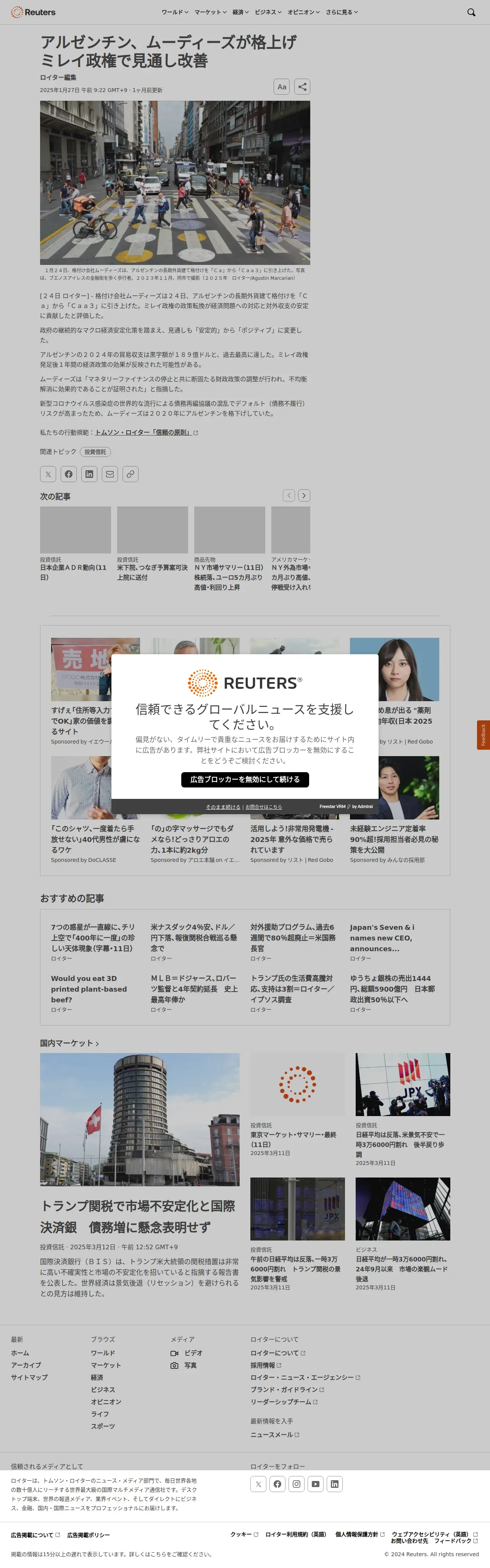Follow Reuters on Facebook in footer
Screen dimensions: 490x1568
click(277, 1484)
